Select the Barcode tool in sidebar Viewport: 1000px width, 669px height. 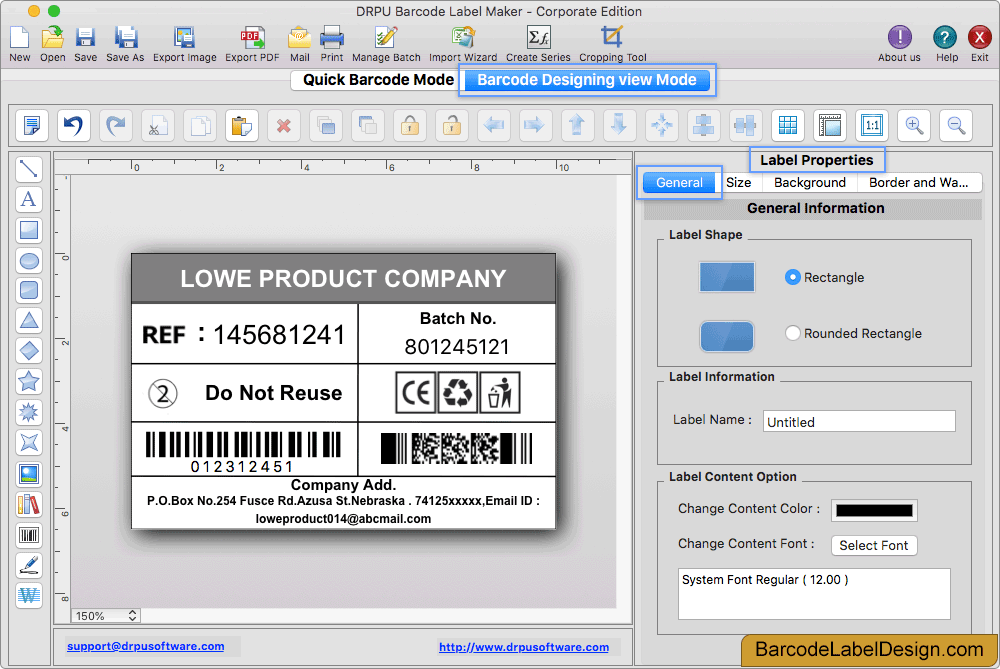[x=29, y=535]
